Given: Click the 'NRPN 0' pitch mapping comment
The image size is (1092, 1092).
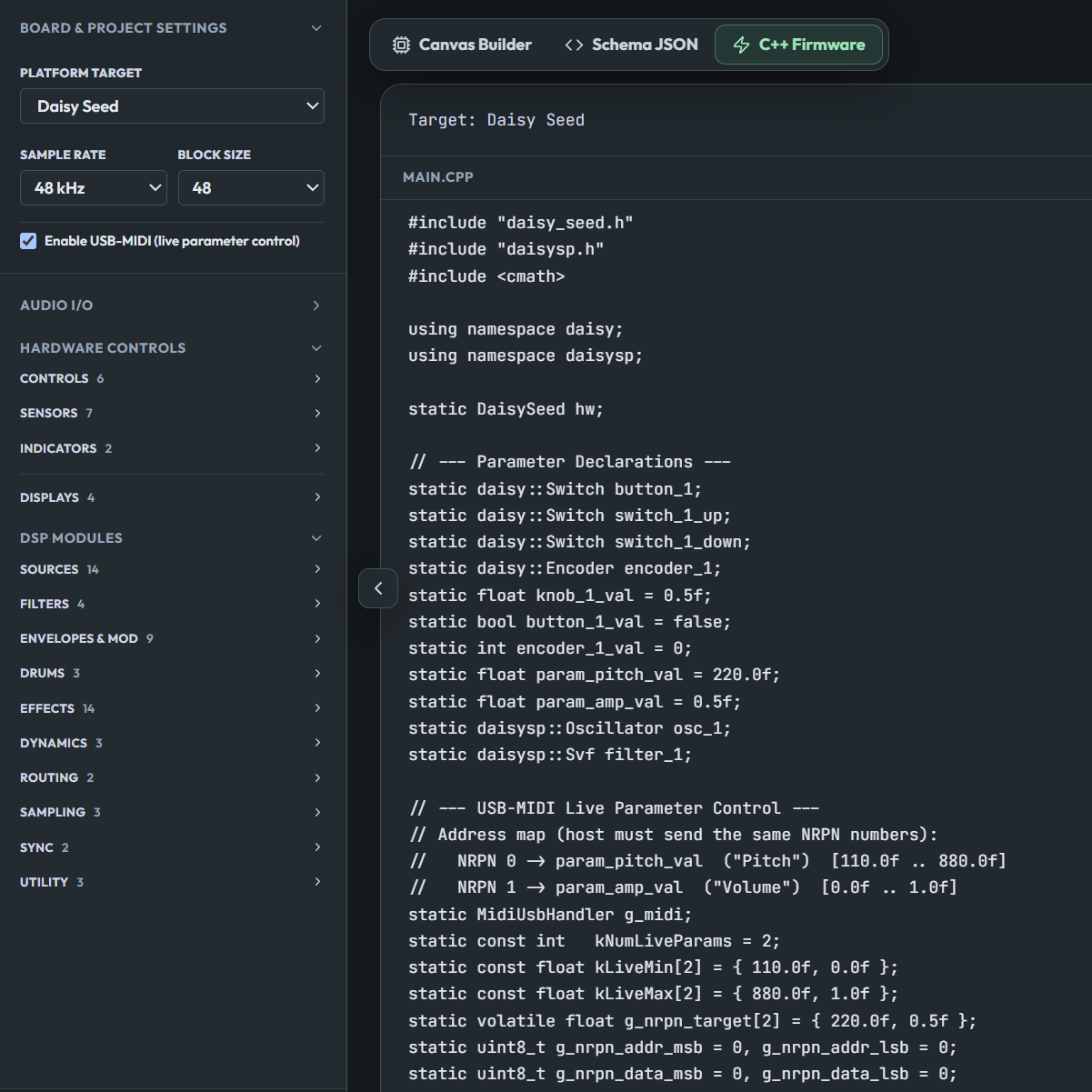Looking at the screenshot, I should click(x=707, y=861).
